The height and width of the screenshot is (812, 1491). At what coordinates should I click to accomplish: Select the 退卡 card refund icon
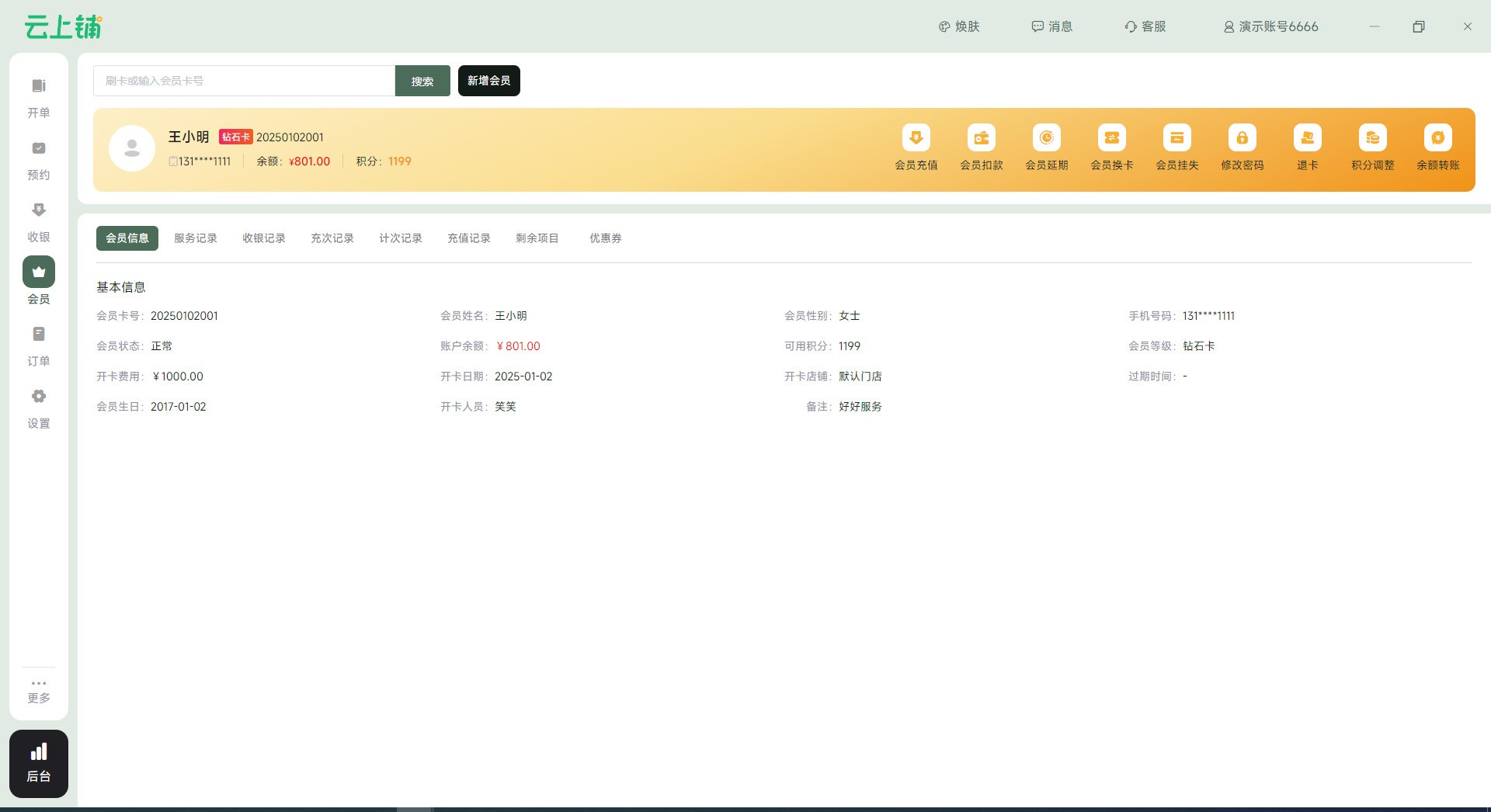(1307, 138)
